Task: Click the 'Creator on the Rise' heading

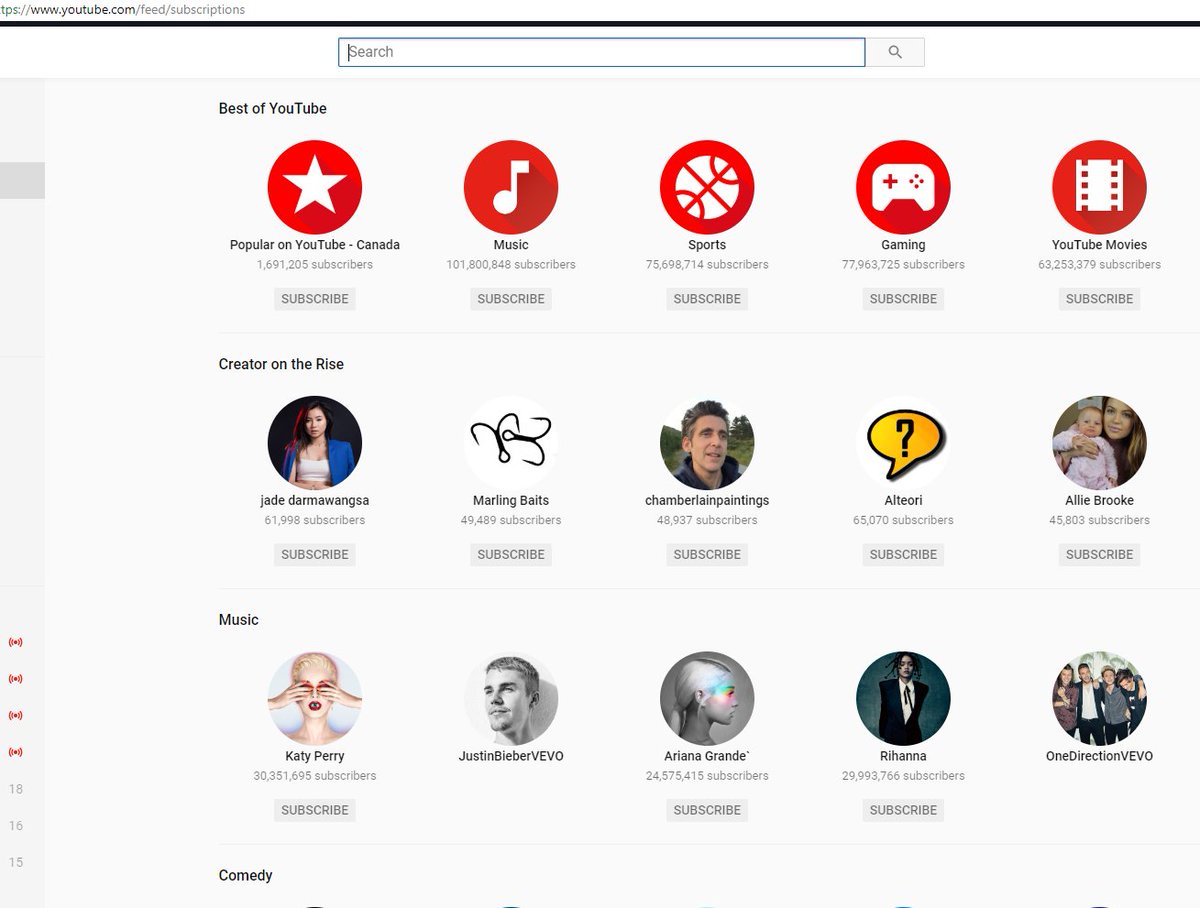Action: [x=281, y=364]
